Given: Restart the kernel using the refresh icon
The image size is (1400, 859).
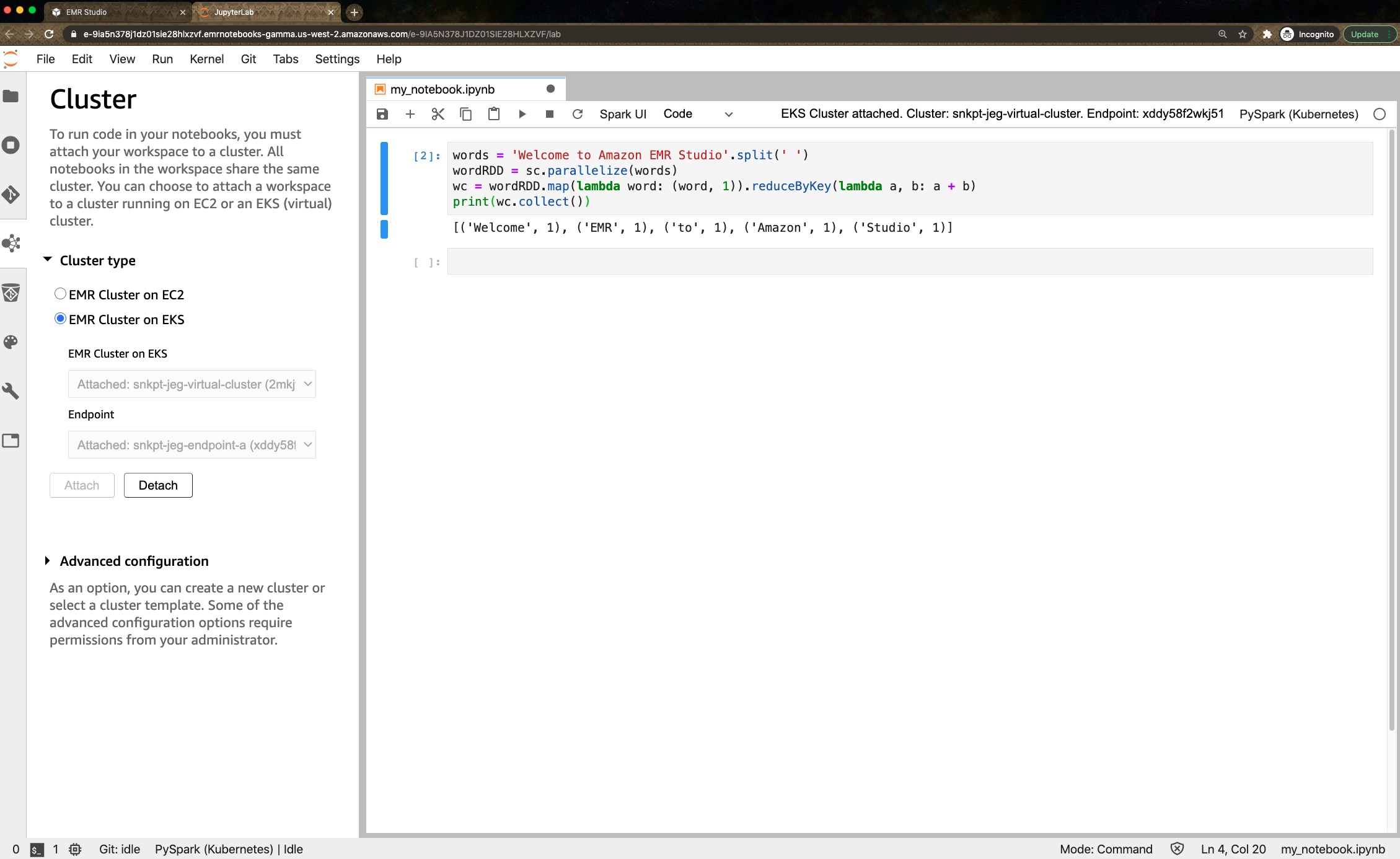Looking at the screenshot, I should click(578, 114).
